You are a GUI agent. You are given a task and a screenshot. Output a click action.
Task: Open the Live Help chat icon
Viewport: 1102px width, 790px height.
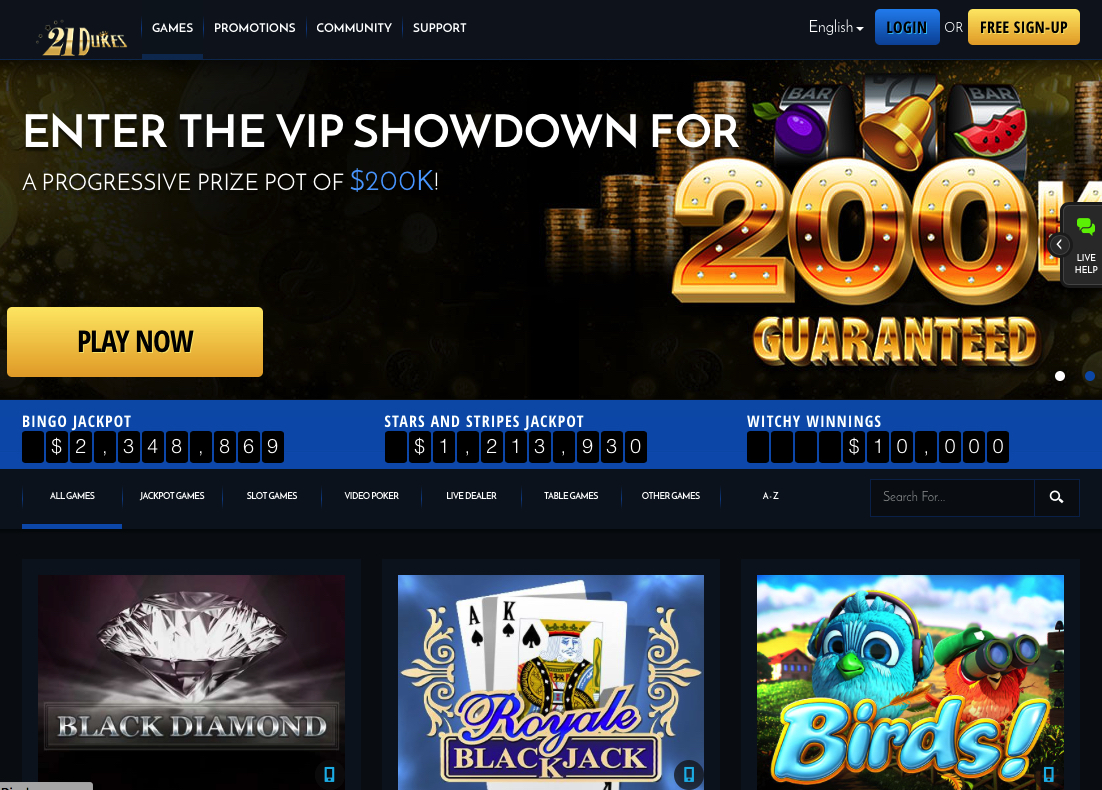click(x=1086, y=226)
